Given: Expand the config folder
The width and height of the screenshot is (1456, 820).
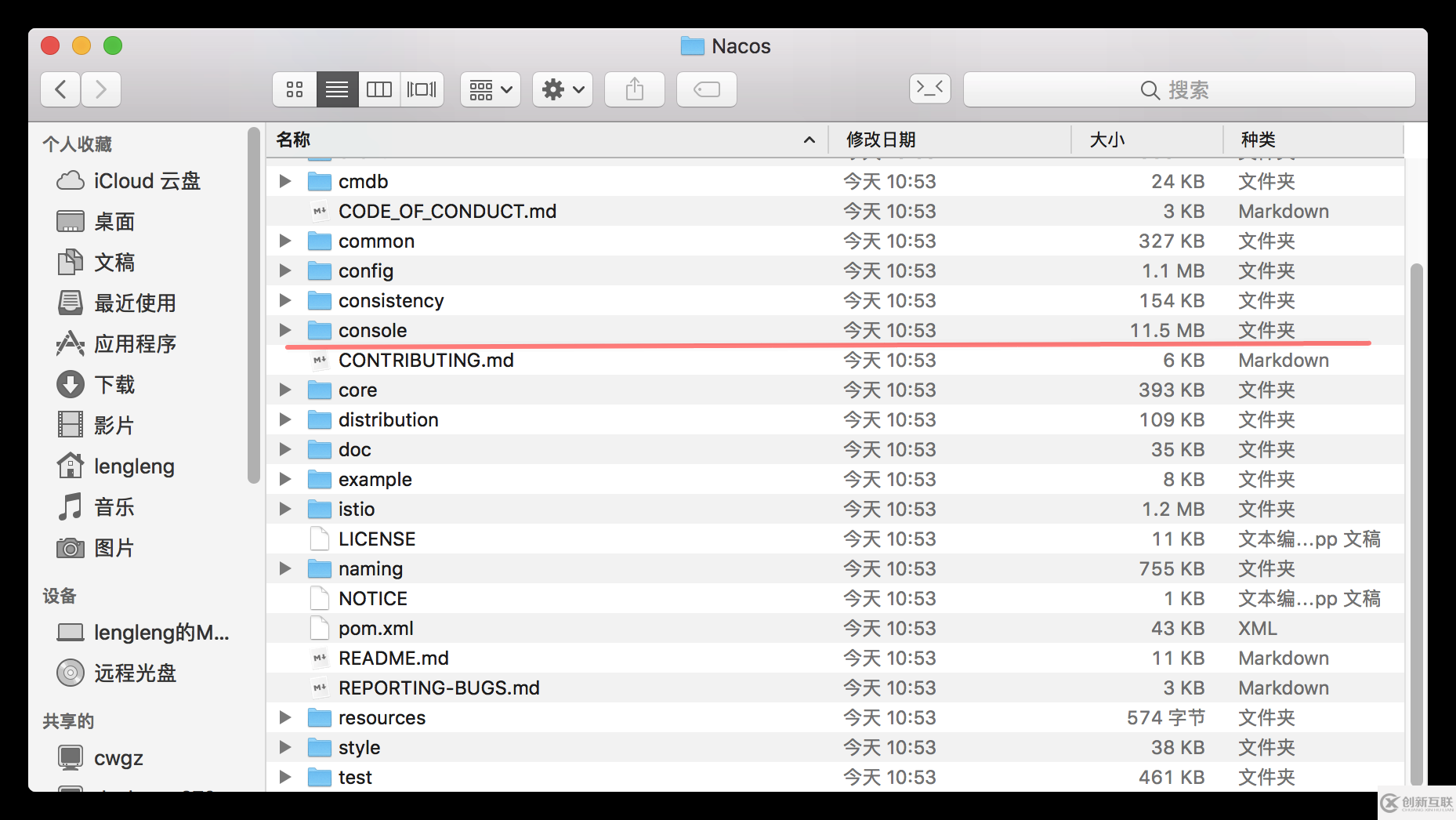Looking at the screenshot, I should tap(285, 270).
